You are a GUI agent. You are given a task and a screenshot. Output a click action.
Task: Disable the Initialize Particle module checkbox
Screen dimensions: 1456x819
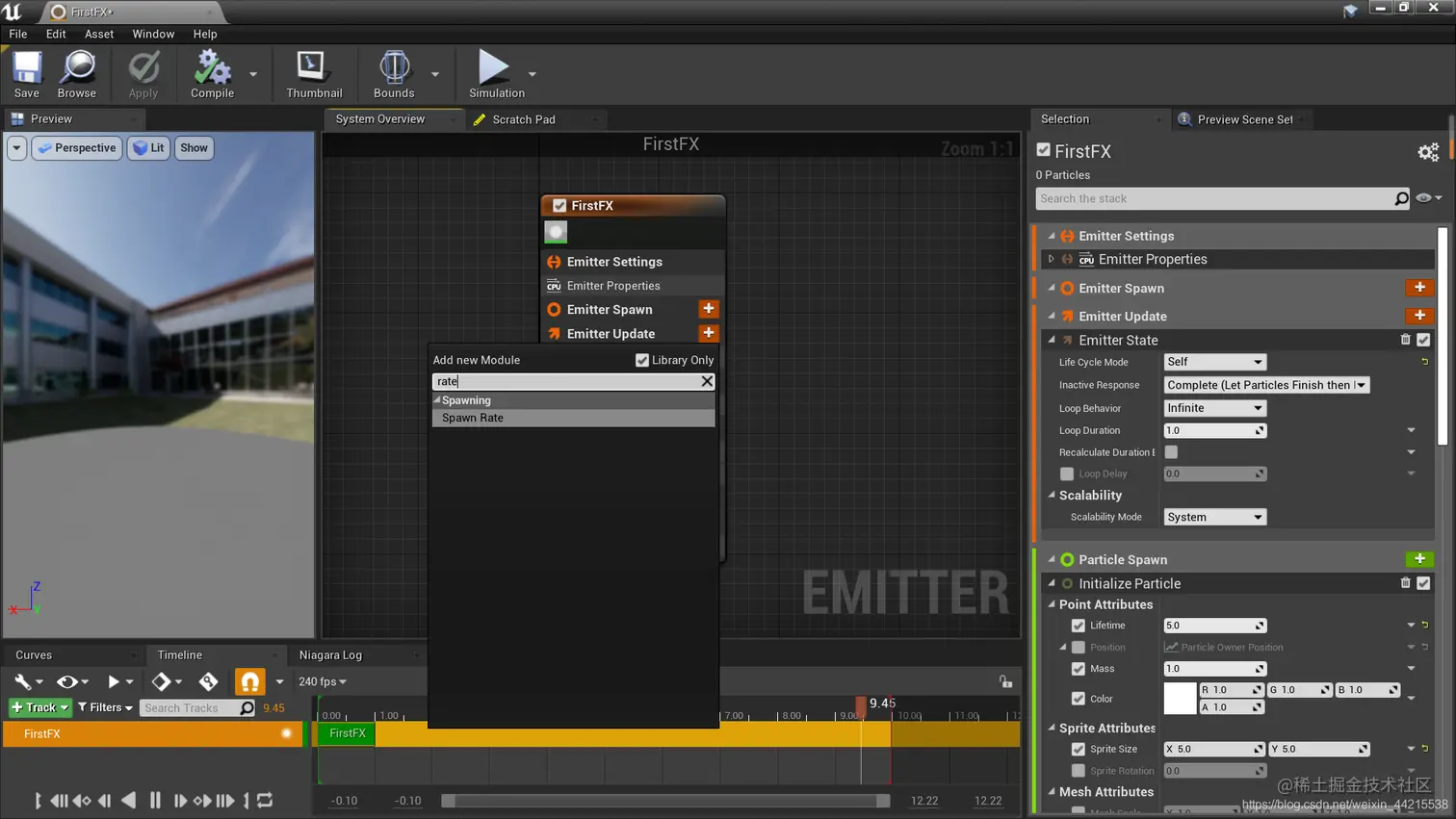click(1423, 583)
